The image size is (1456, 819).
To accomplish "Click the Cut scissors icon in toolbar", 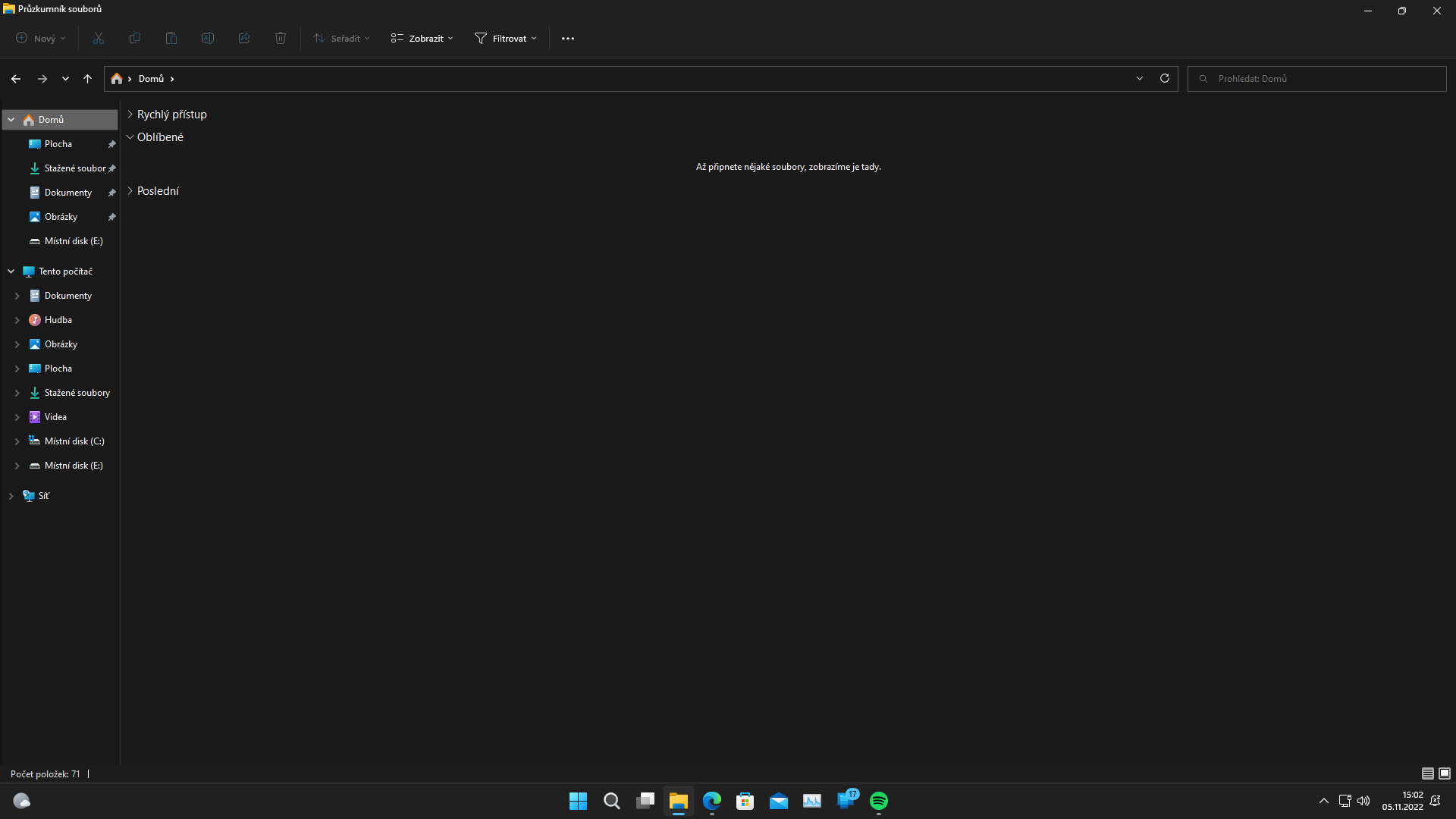I will click(x=99, y=39).
